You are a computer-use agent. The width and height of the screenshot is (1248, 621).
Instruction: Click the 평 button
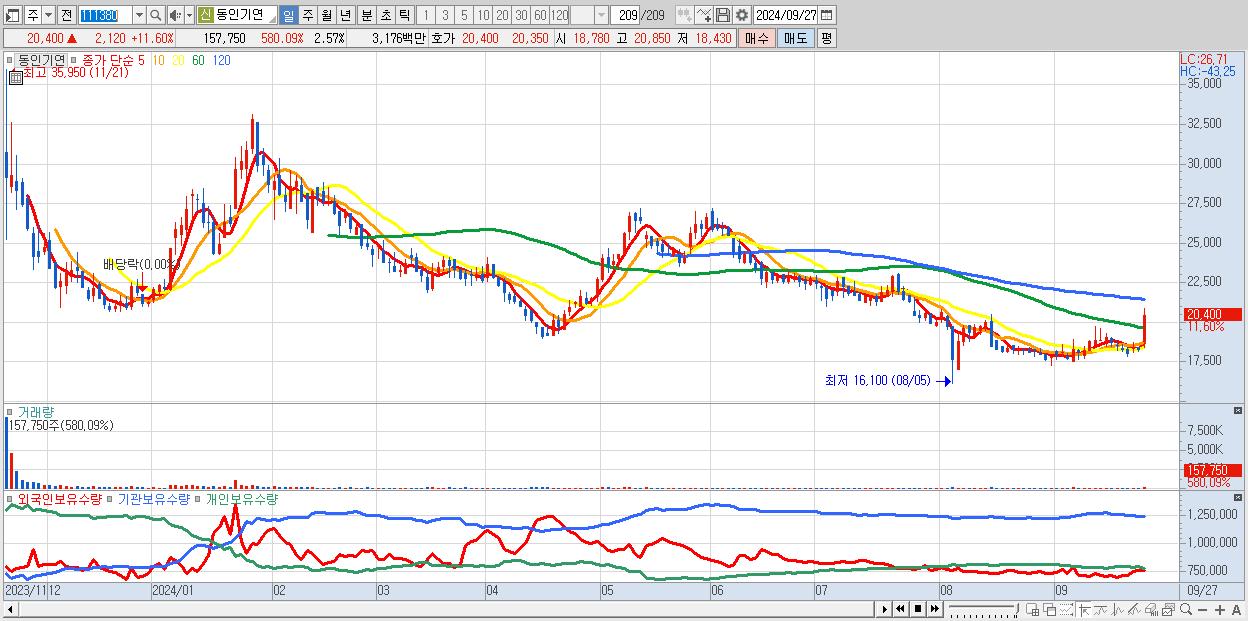[826, 38]
